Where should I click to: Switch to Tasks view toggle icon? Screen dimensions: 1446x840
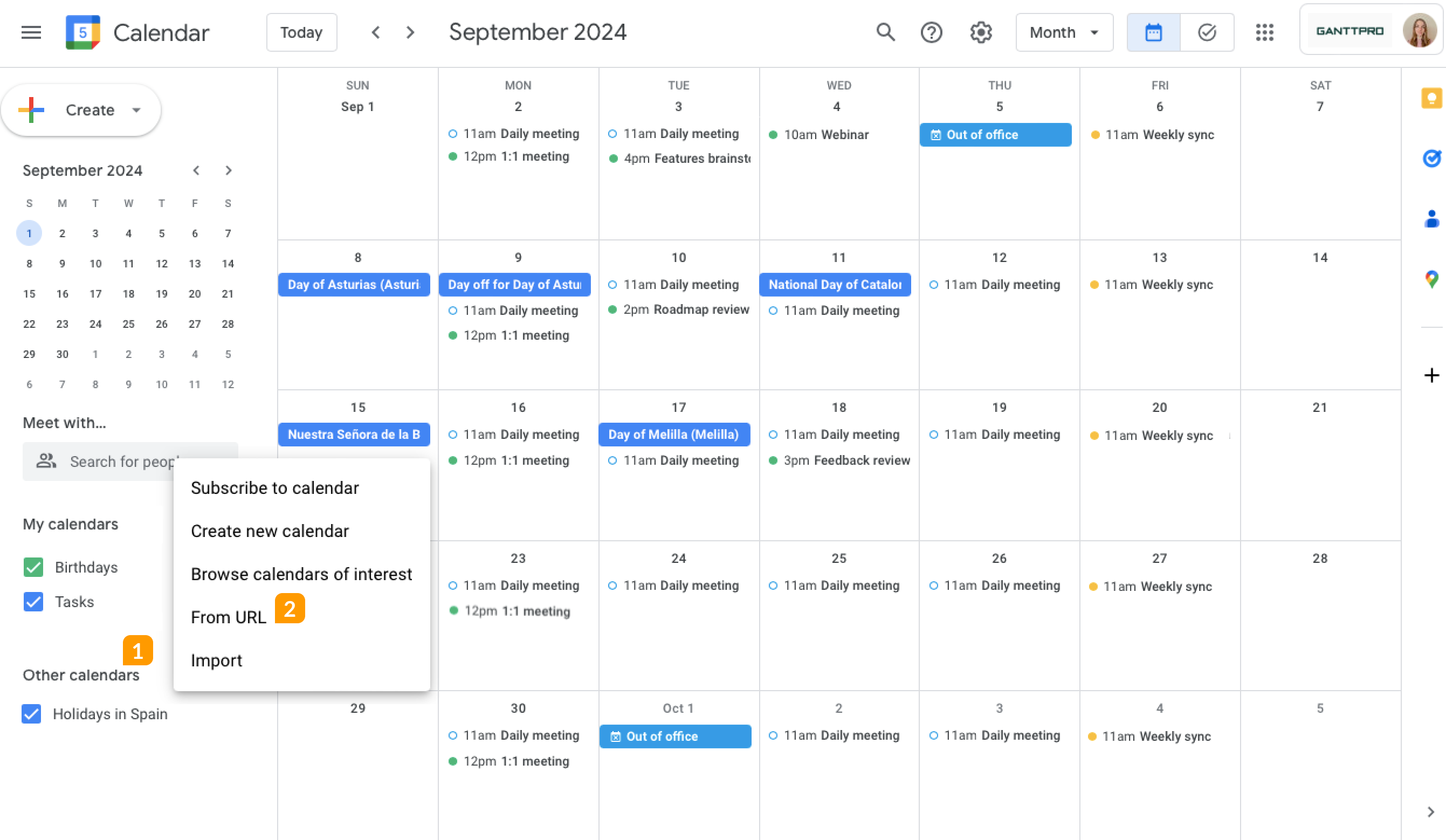point(1206,32)
